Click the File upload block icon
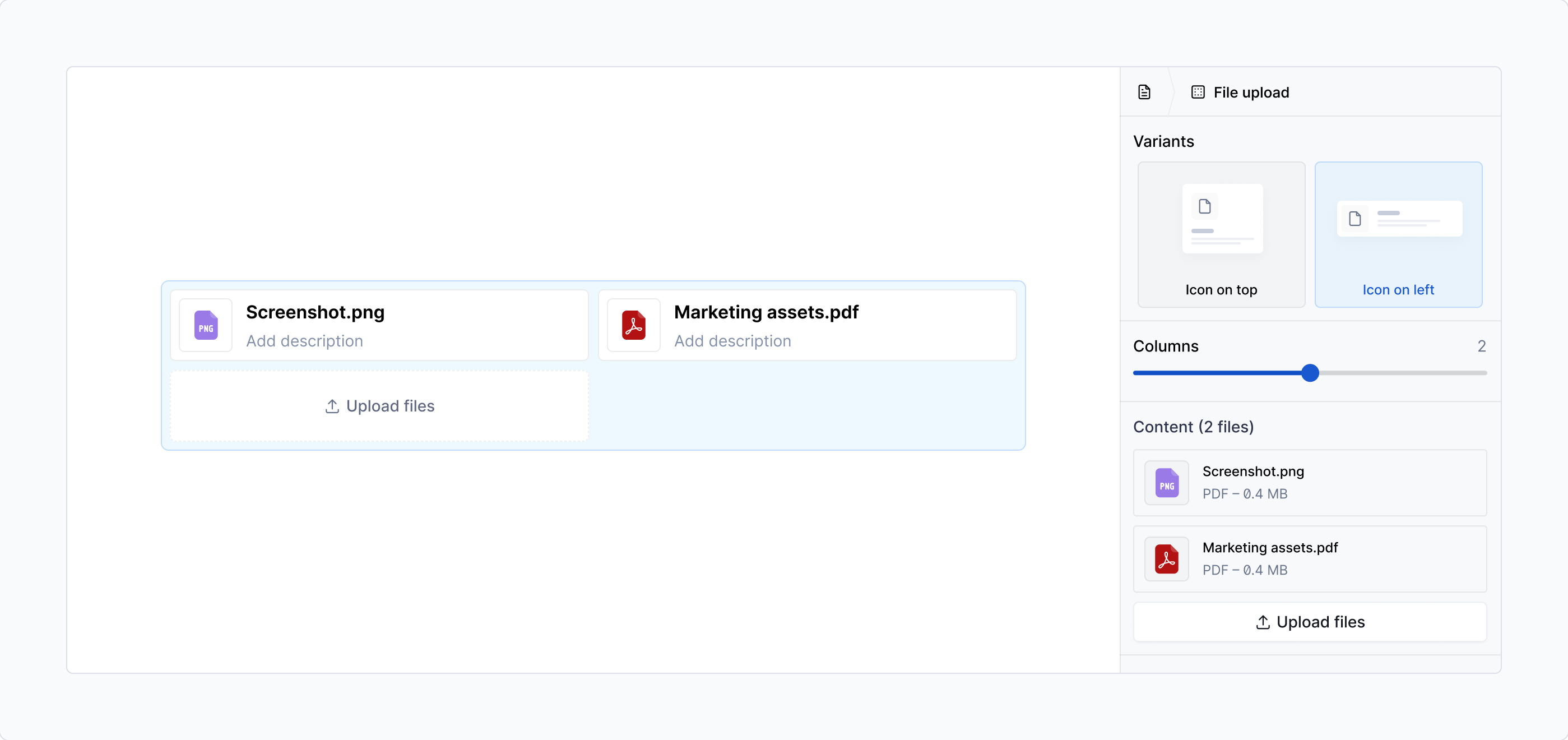Viewport: 1568px width, 740px height. click(1198, 92)
